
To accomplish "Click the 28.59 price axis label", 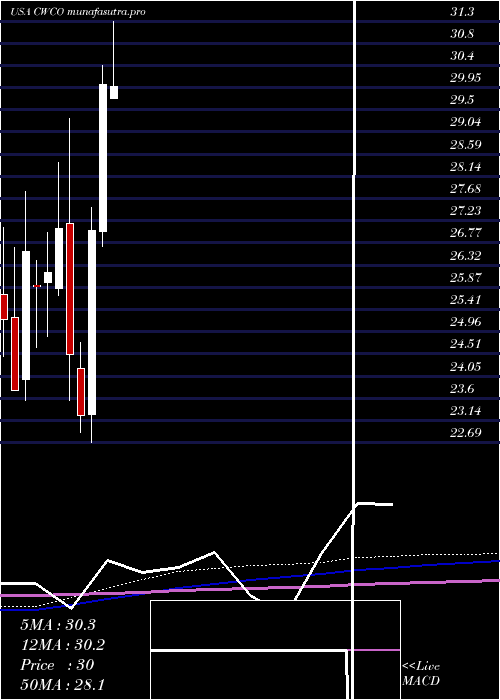I will point(465,145).
